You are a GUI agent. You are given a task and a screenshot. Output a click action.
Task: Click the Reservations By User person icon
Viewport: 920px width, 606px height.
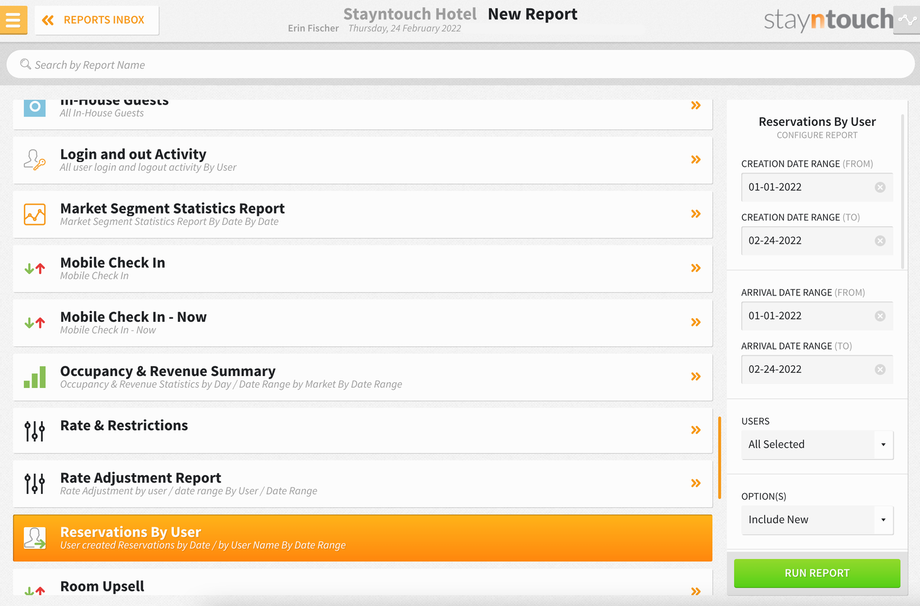tap(35, 538)
